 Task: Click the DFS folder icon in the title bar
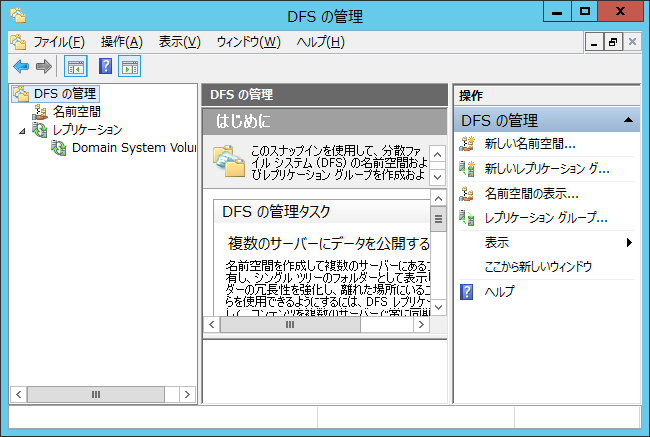18,15
